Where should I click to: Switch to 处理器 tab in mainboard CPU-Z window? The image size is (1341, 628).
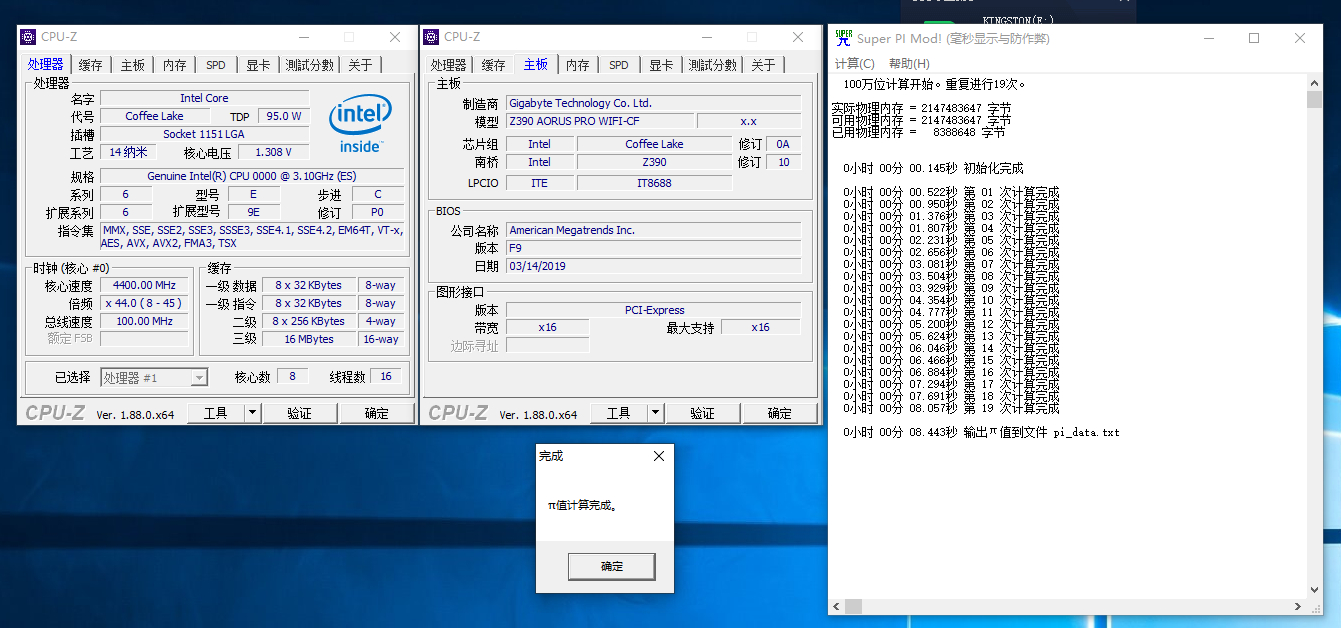pos(448,65)
